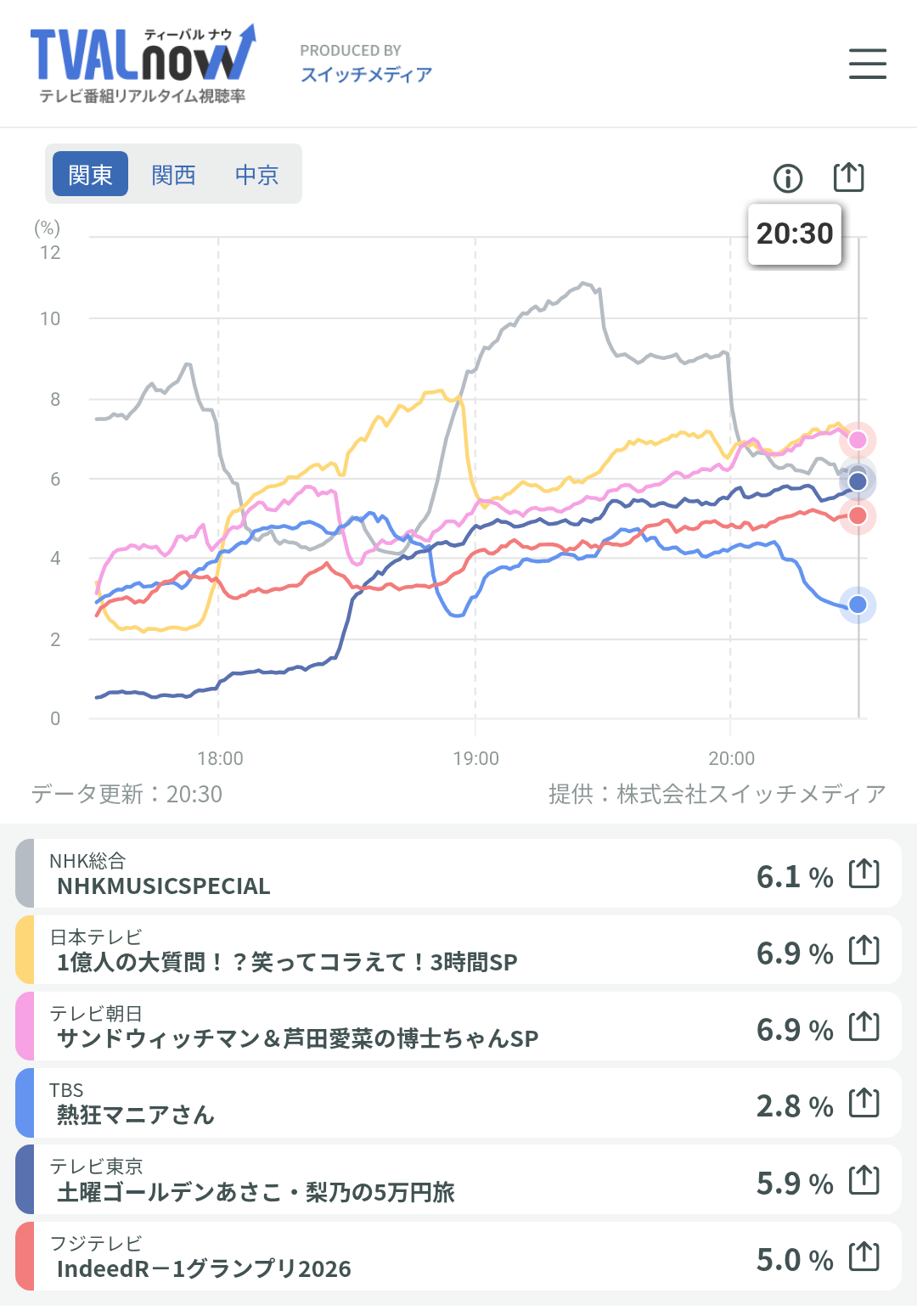917x1316 pixels.
Task: Click the yellow 日本テレビ color bar
Action: (x=25, y=950)
